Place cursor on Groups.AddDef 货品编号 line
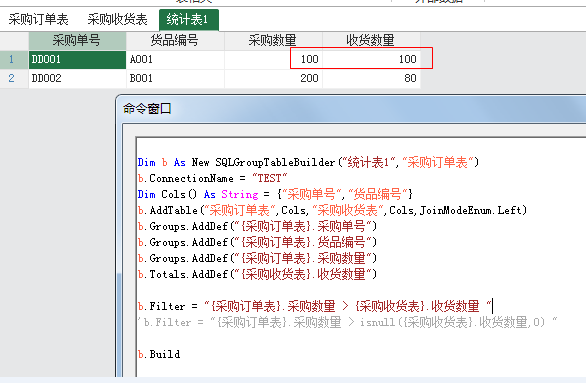Screen dimensions: 586x383 257,243
